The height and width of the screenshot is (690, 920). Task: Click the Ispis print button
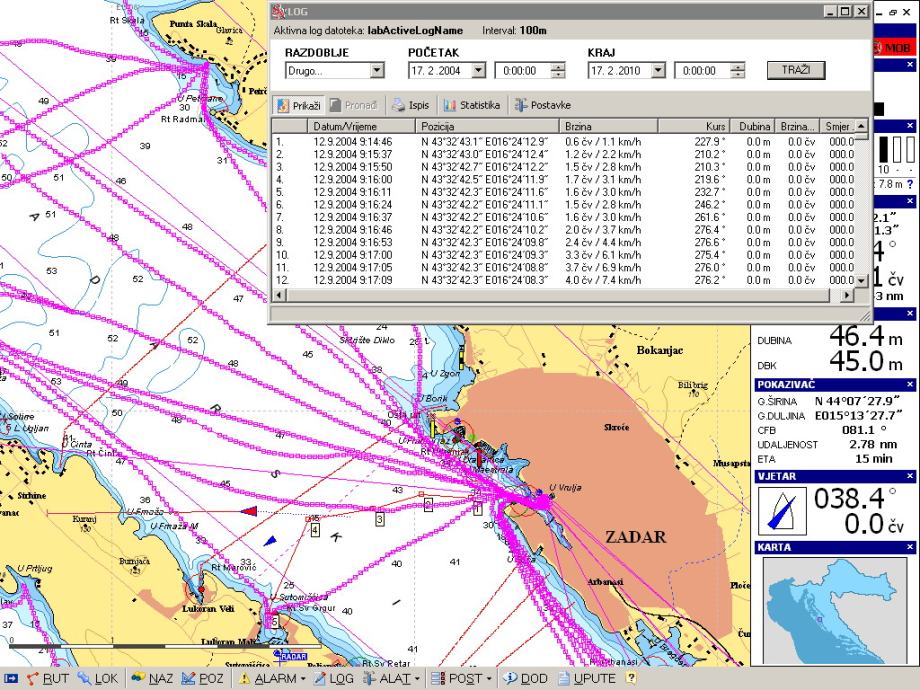411,106
